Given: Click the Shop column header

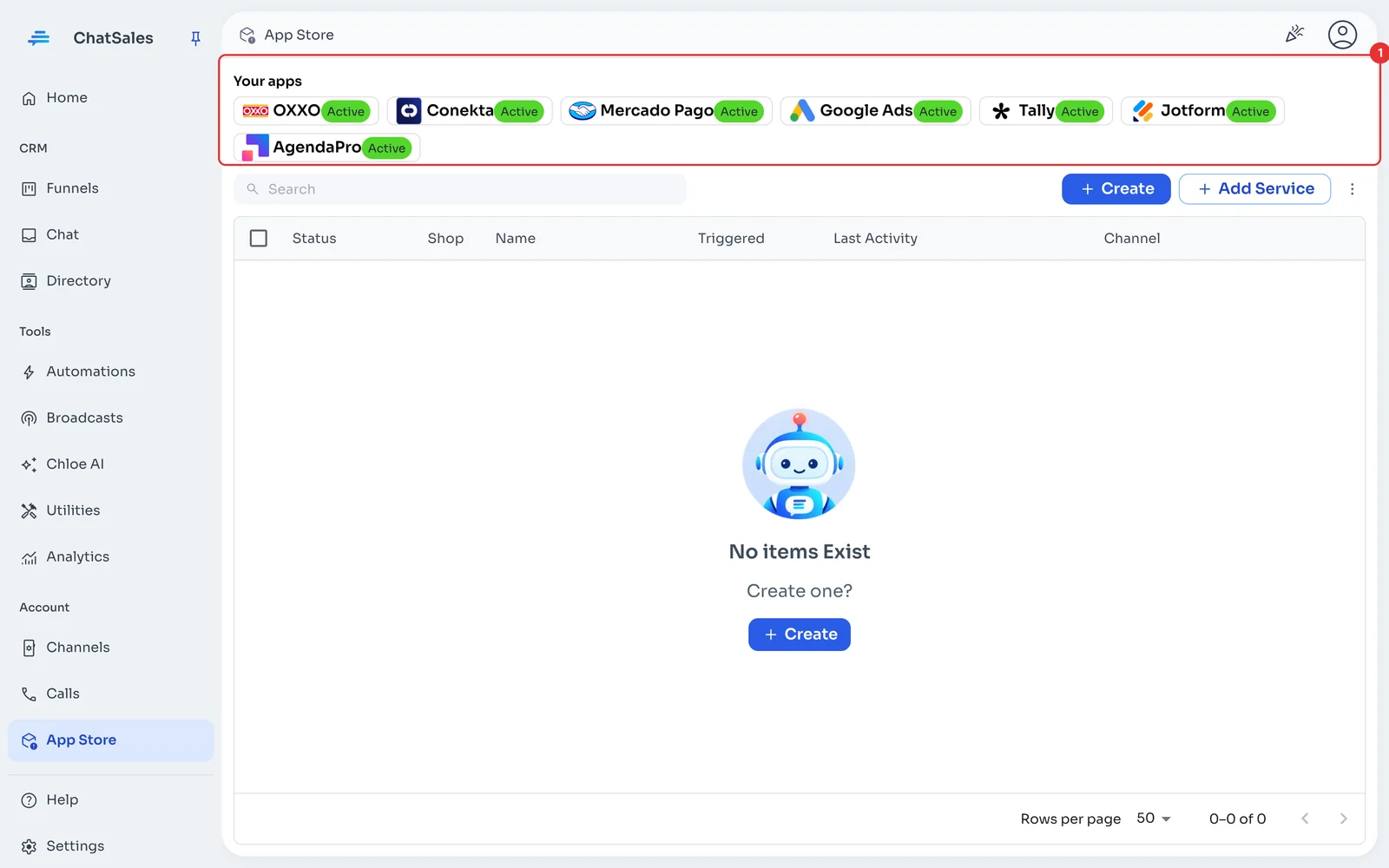Looking at the screenshot, I should (445, 239).
